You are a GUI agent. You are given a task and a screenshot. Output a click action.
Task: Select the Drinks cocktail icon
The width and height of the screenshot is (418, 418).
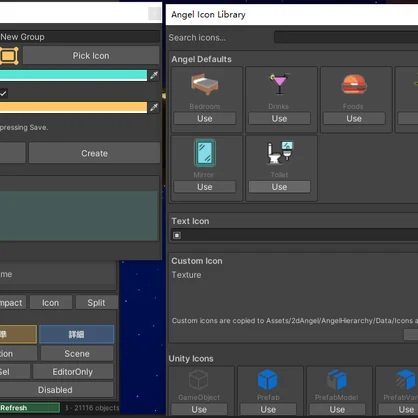pyautogui.click(x=279, y=83)
